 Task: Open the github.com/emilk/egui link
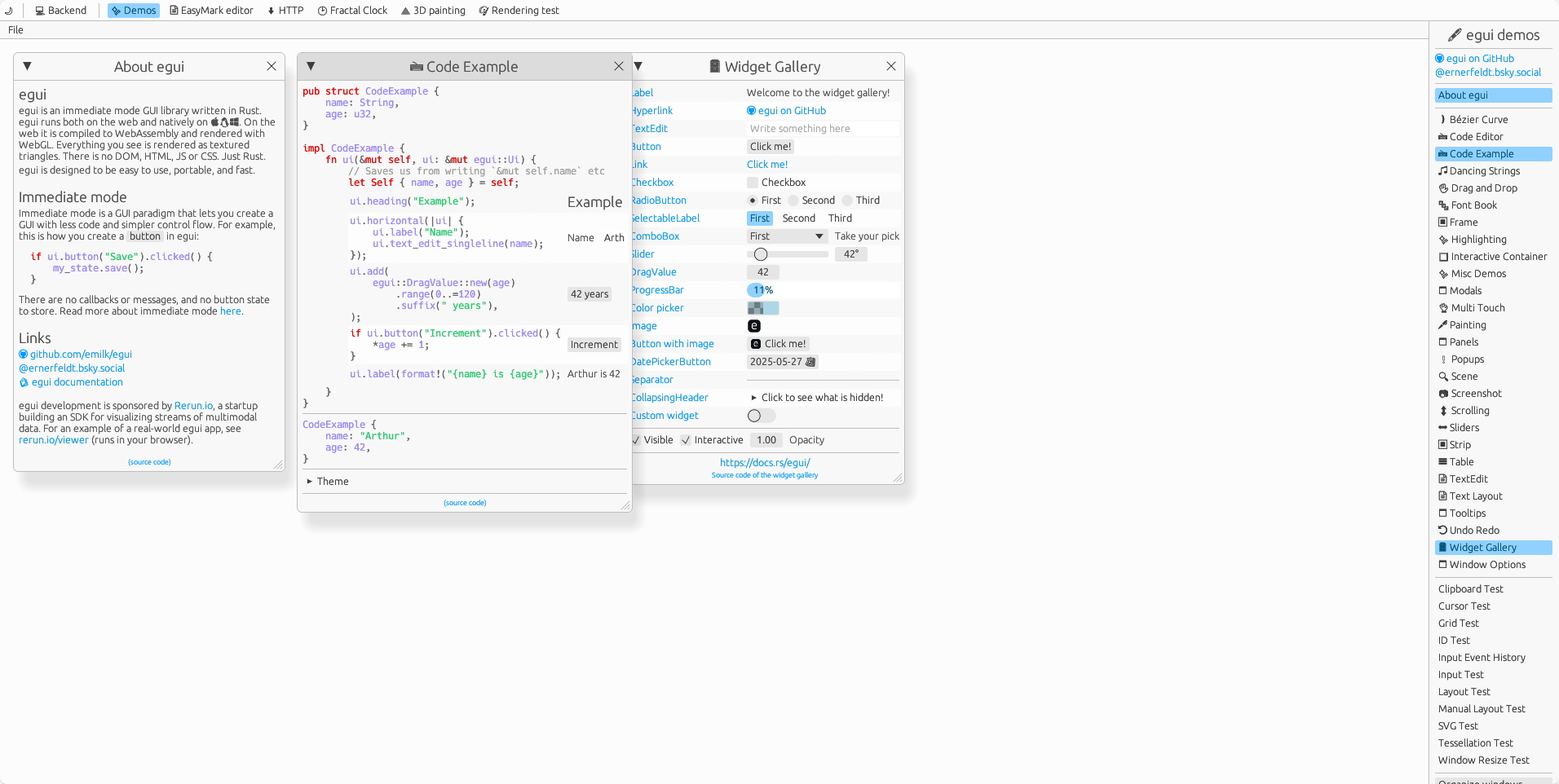tap(75, 355)
